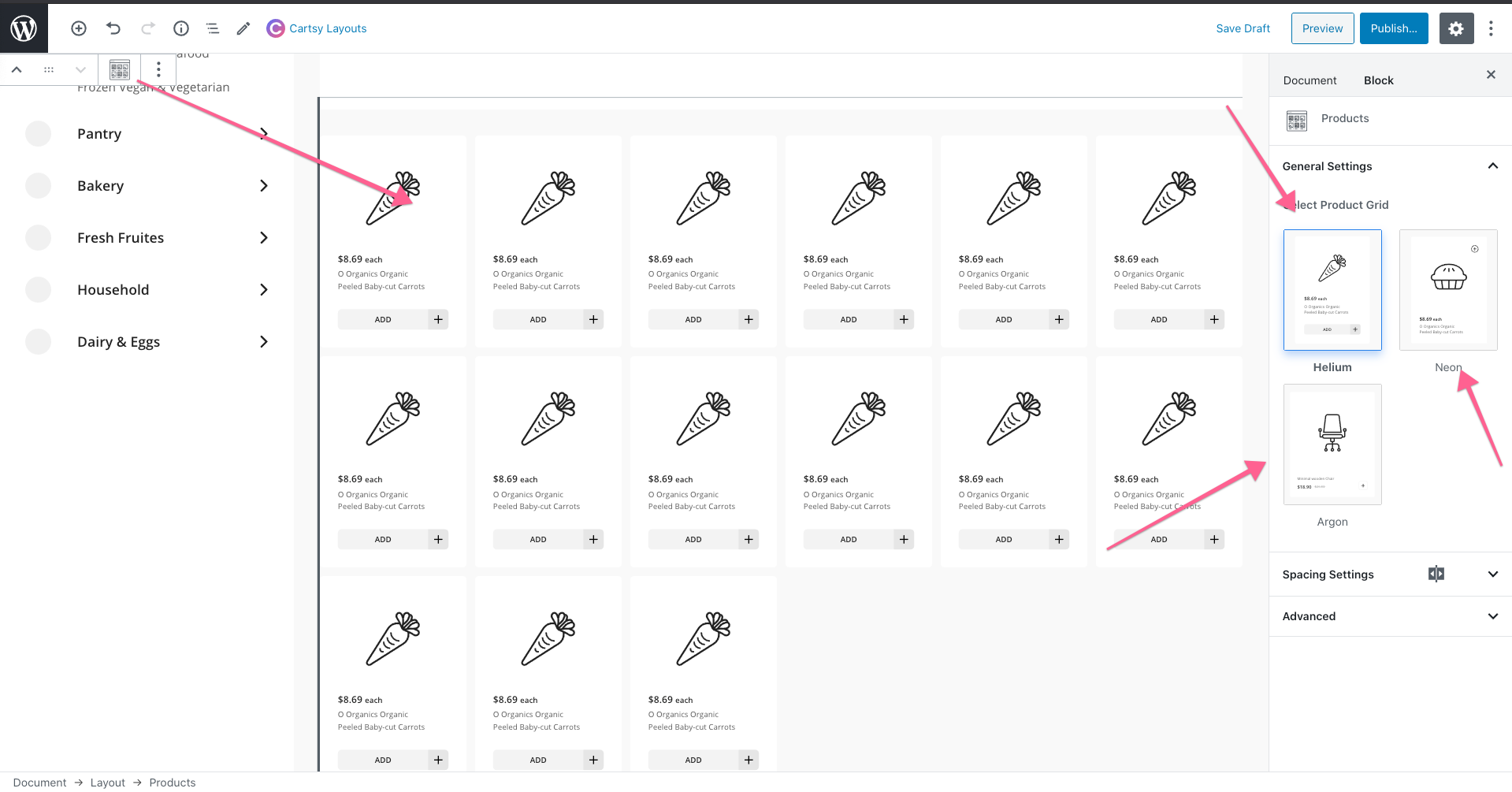The width and height of the screenshot is (1512, 792).
Task: Click the carrot image on first product card
Action: (x=393, y=199)
